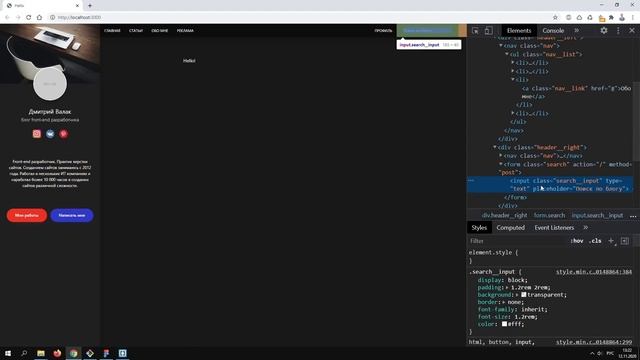Switch to the Console panel
This screenshot has width=640, height=360.
[x=553, y=31]
